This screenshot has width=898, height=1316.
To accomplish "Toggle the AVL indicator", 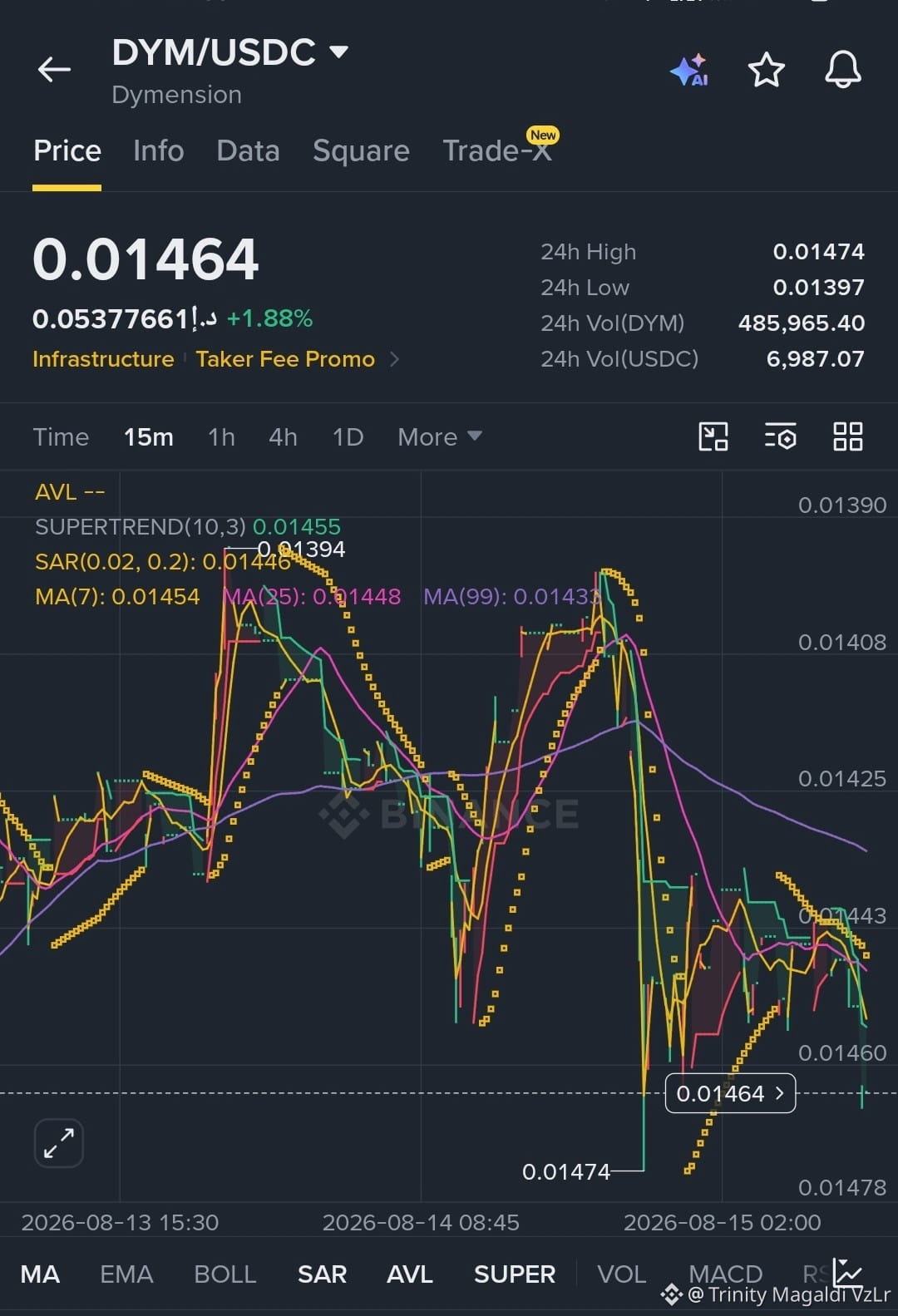I will [x=410, y=1274].
